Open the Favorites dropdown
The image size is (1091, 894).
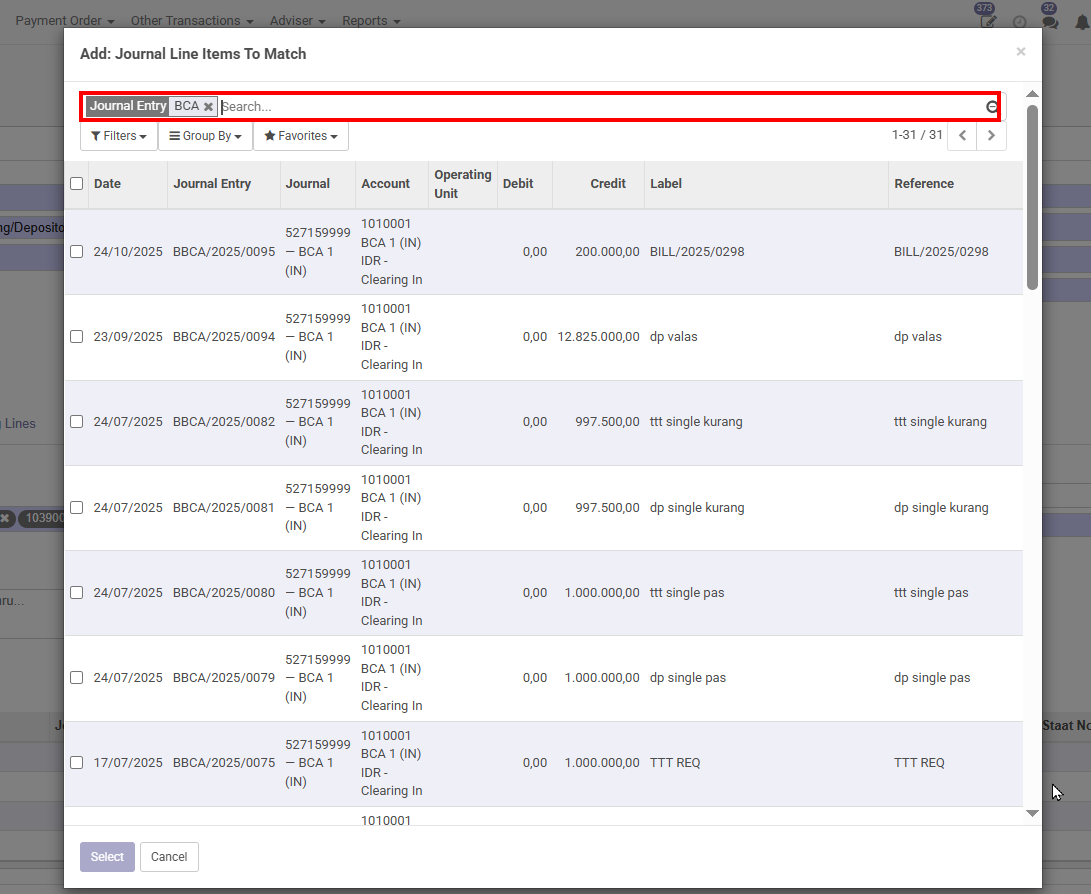point(301,136)
